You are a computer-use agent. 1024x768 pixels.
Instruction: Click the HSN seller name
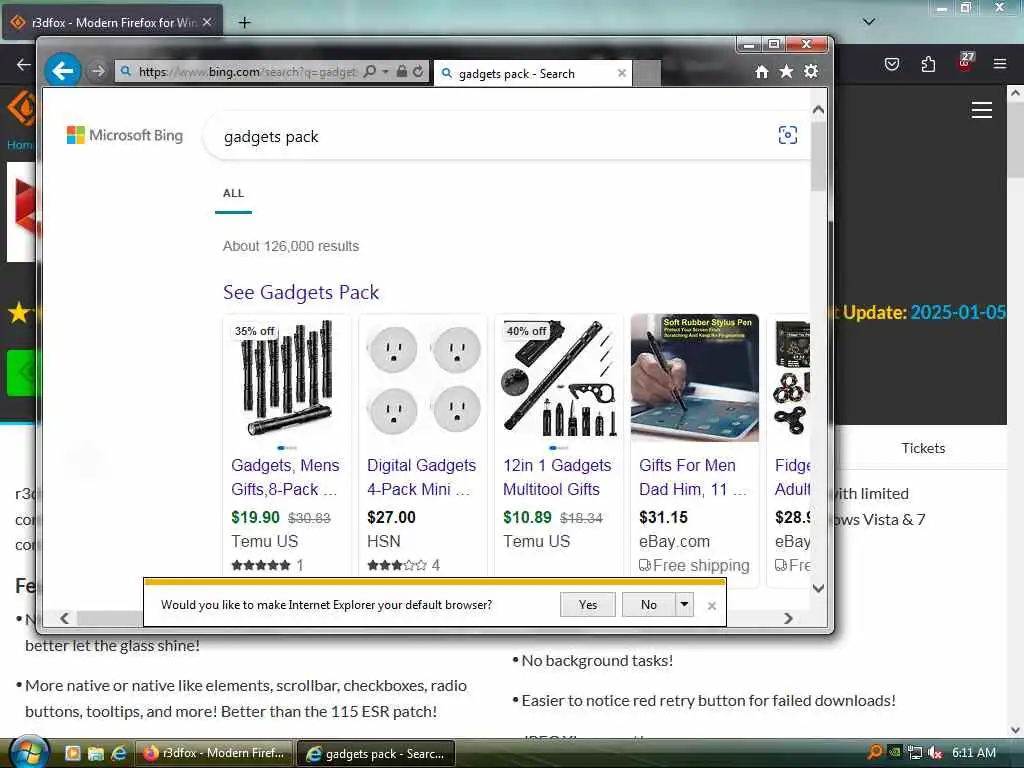pyautogui.click(x=384, y=541)
